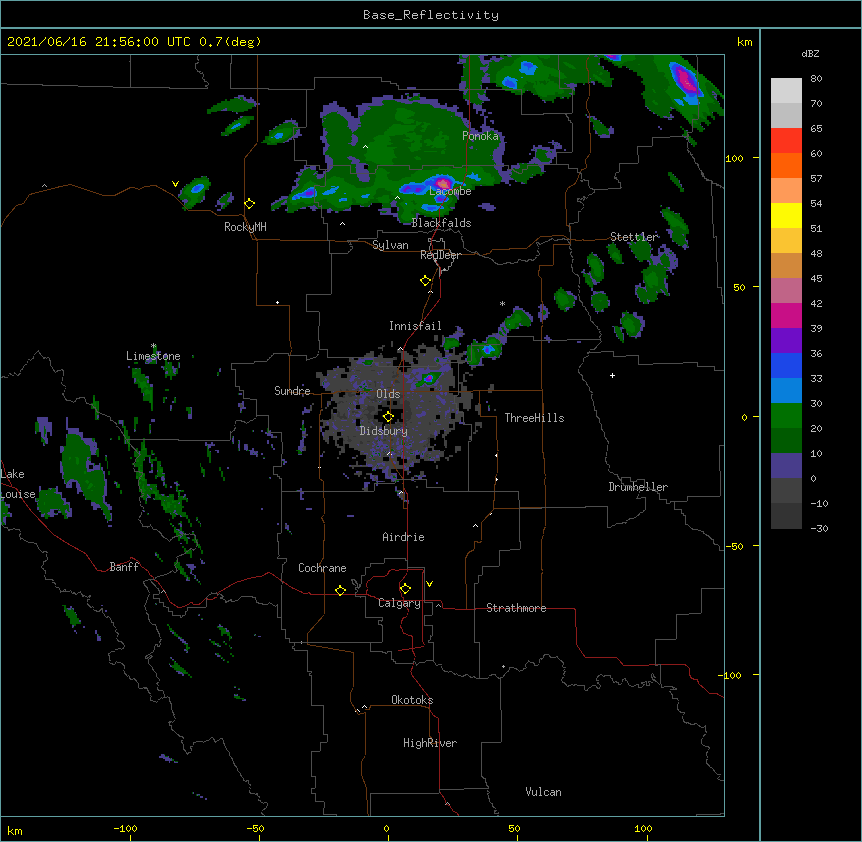Click the Limestone label
Image resolution: width=862 pixels, height=842 pixels.
tap(153, 356)
